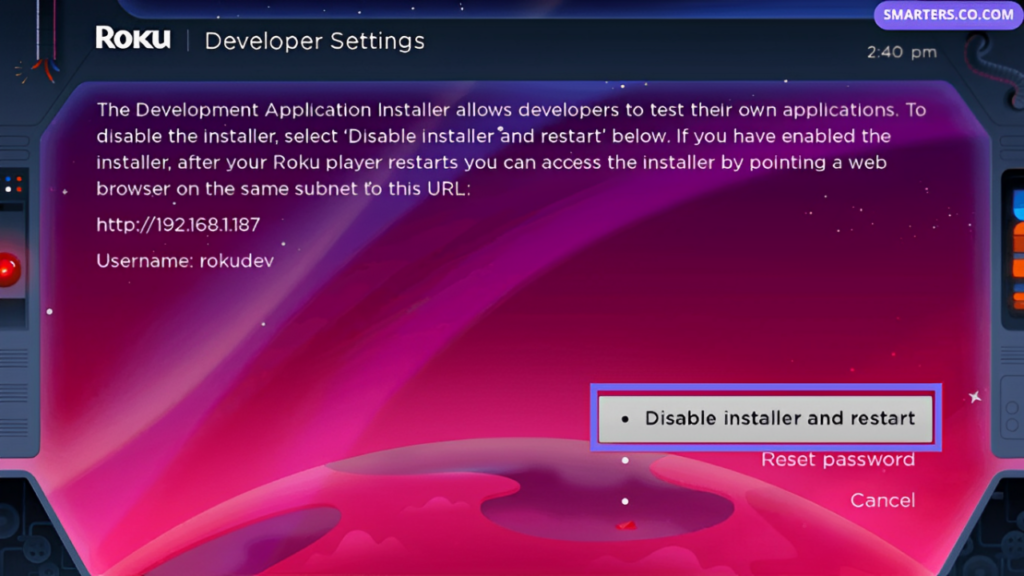Click the Roku logo

[133, 38]
